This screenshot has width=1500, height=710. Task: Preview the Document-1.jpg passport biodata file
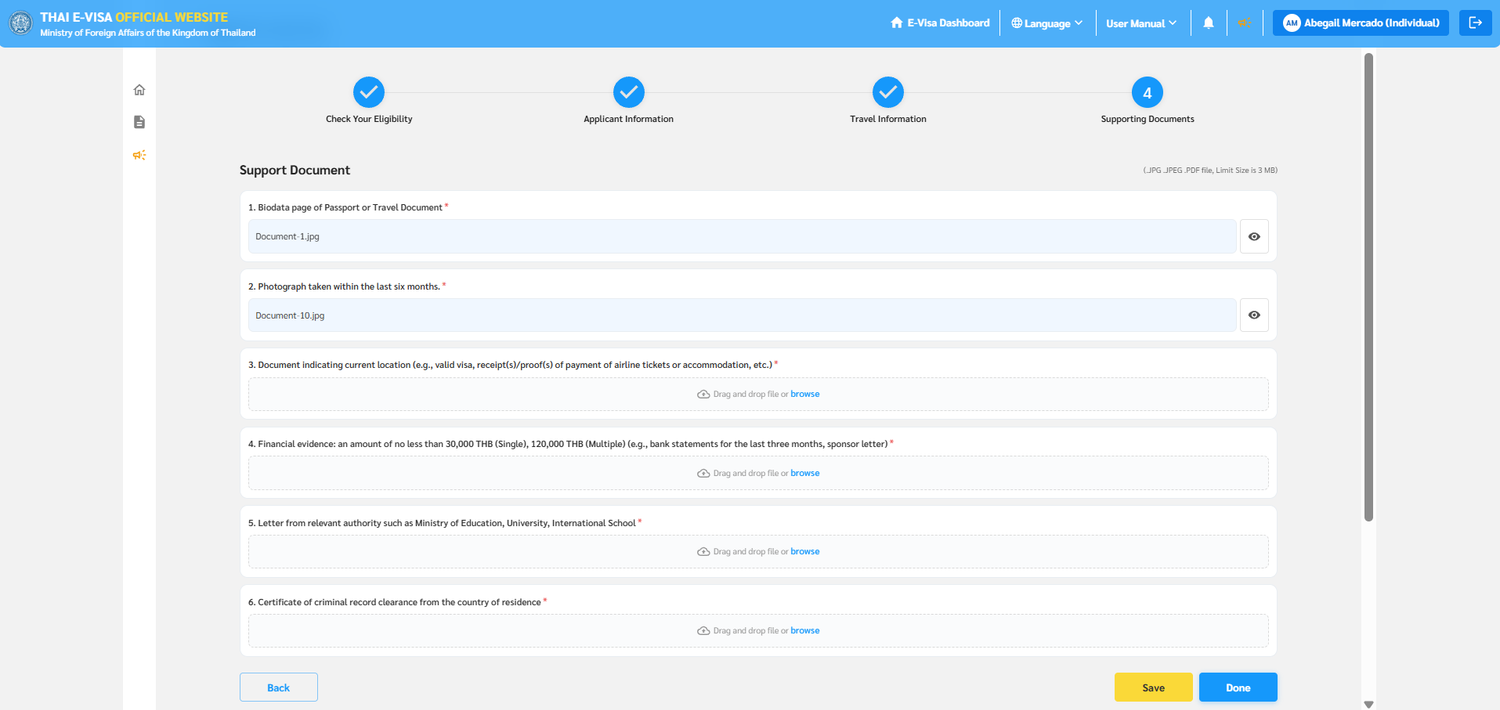click(x=1254, y=237)
